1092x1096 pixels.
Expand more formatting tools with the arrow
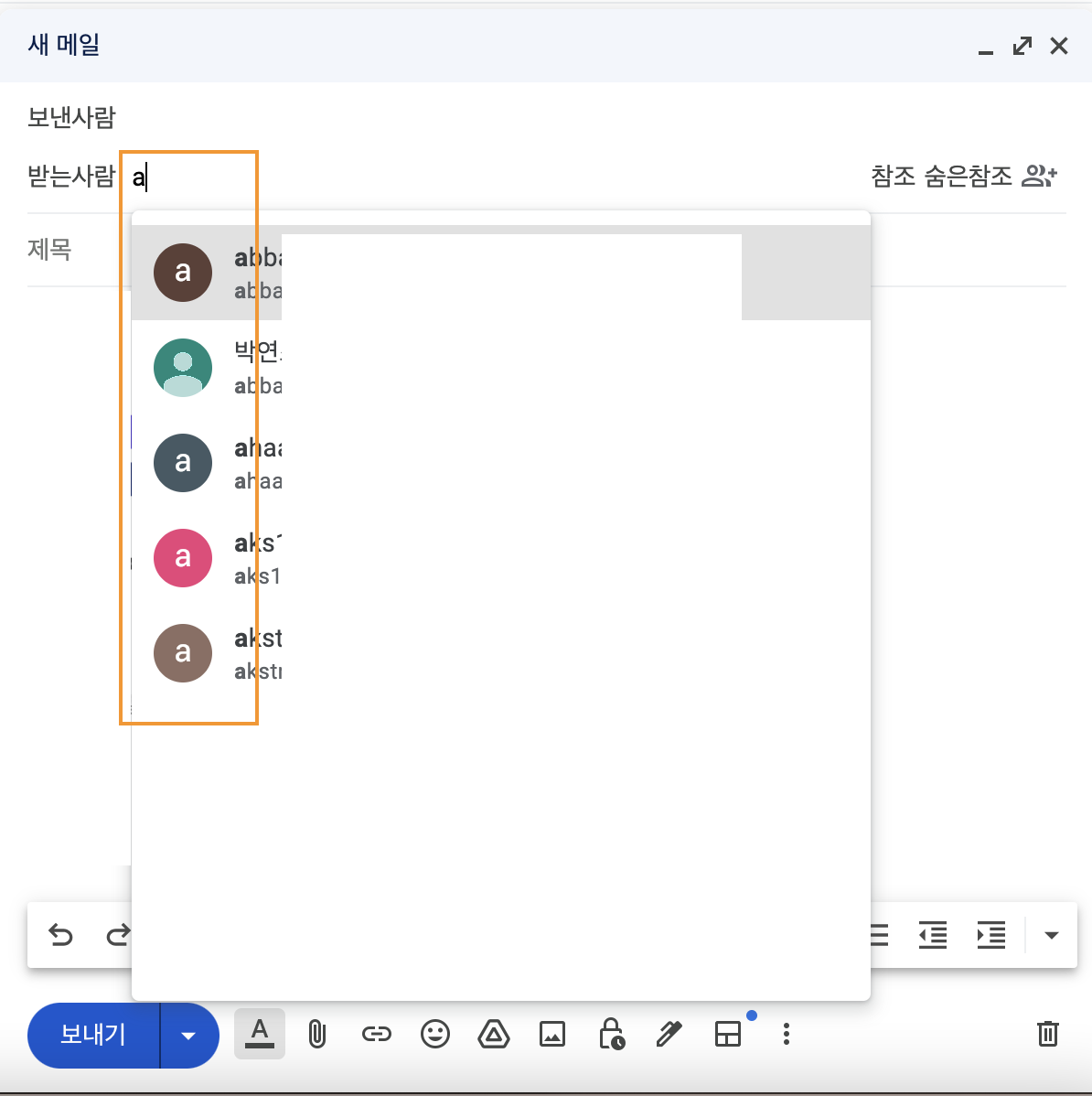(1051, 935)
